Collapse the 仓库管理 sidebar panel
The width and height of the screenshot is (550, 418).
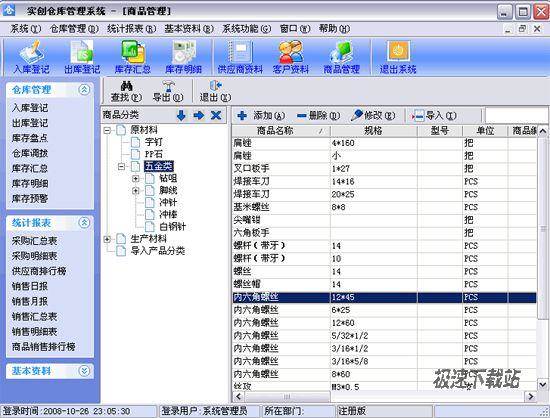click(84, 90)
